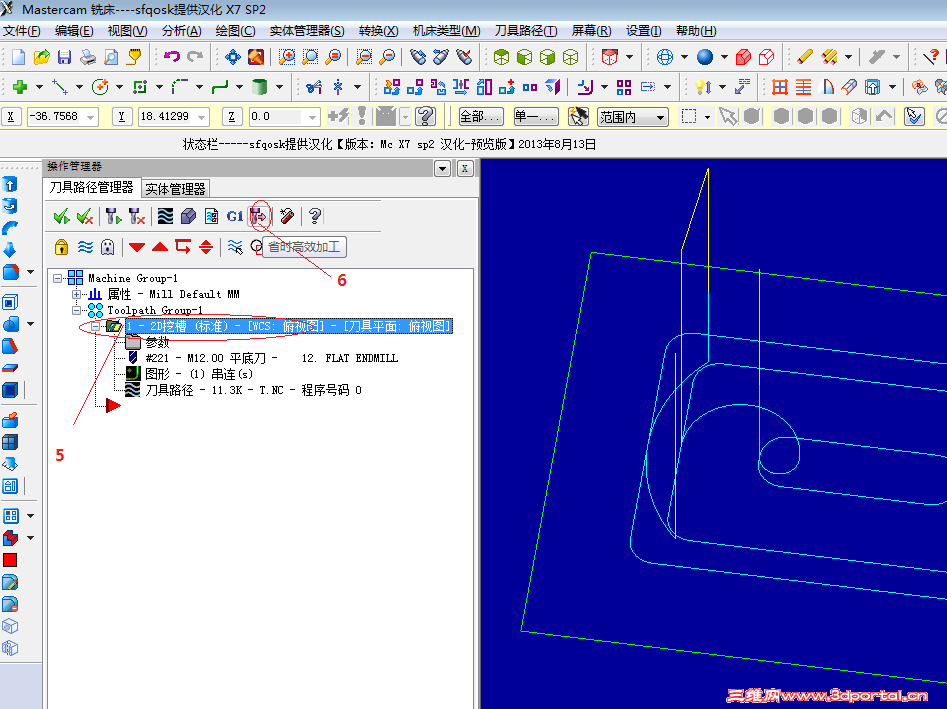Click the Fit to screen icon

pos(233,57)
